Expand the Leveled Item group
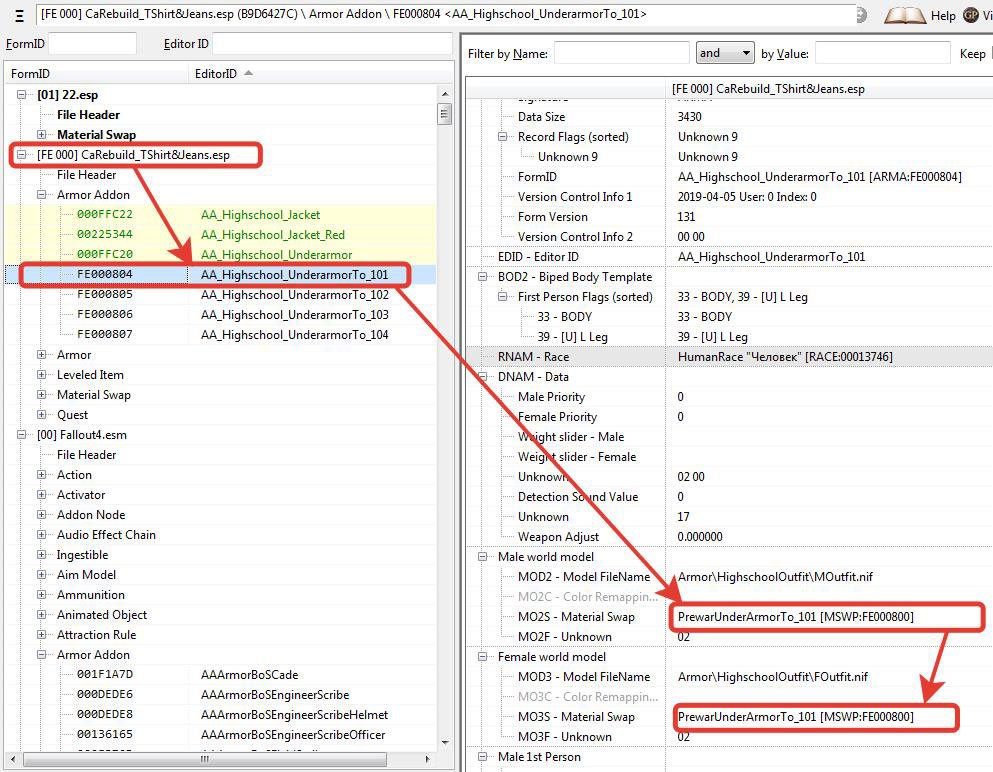 click(42, 375)
